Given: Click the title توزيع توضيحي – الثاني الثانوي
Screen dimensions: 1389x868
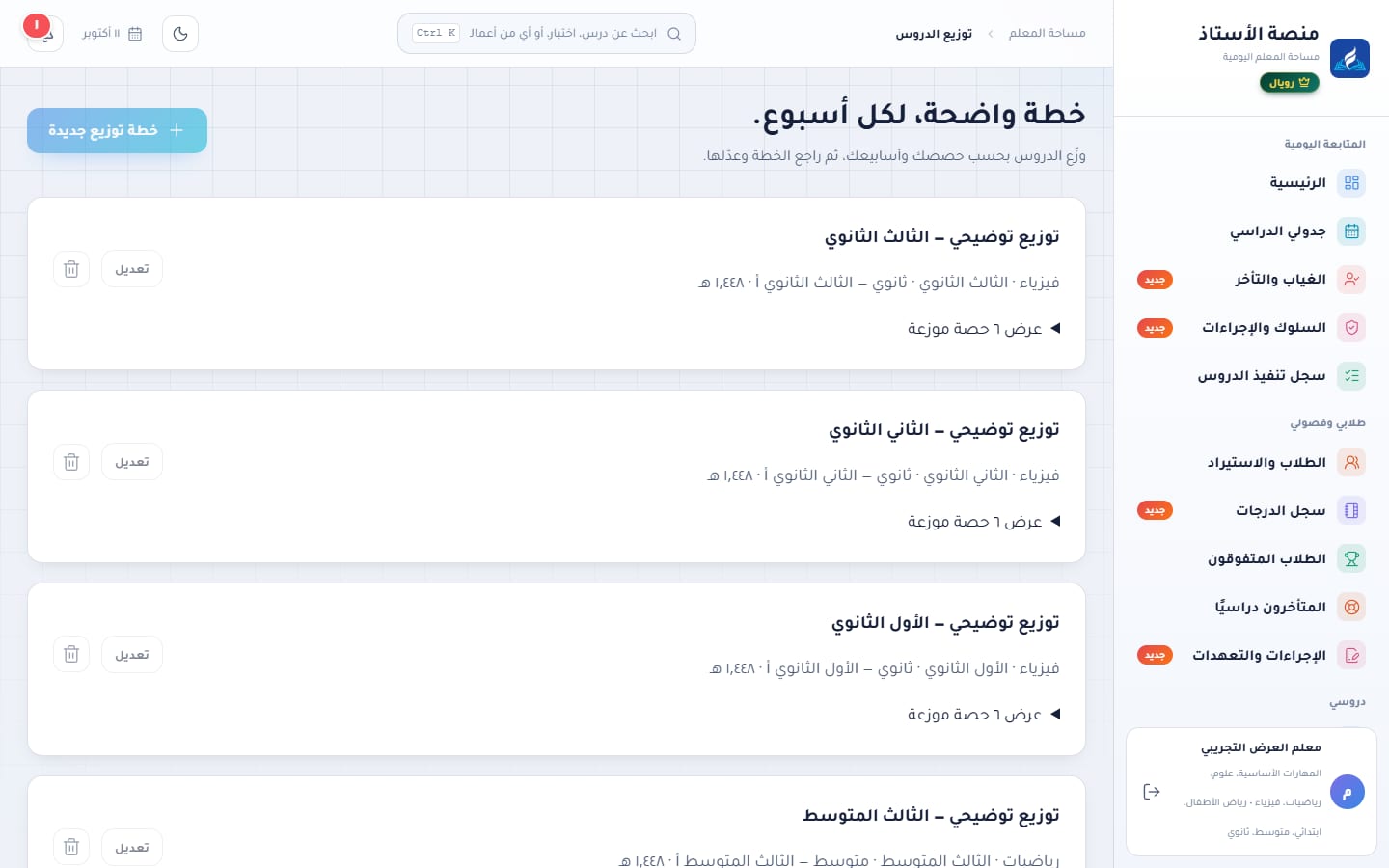Looking at the screenshot, I should (x=944, y=430).
